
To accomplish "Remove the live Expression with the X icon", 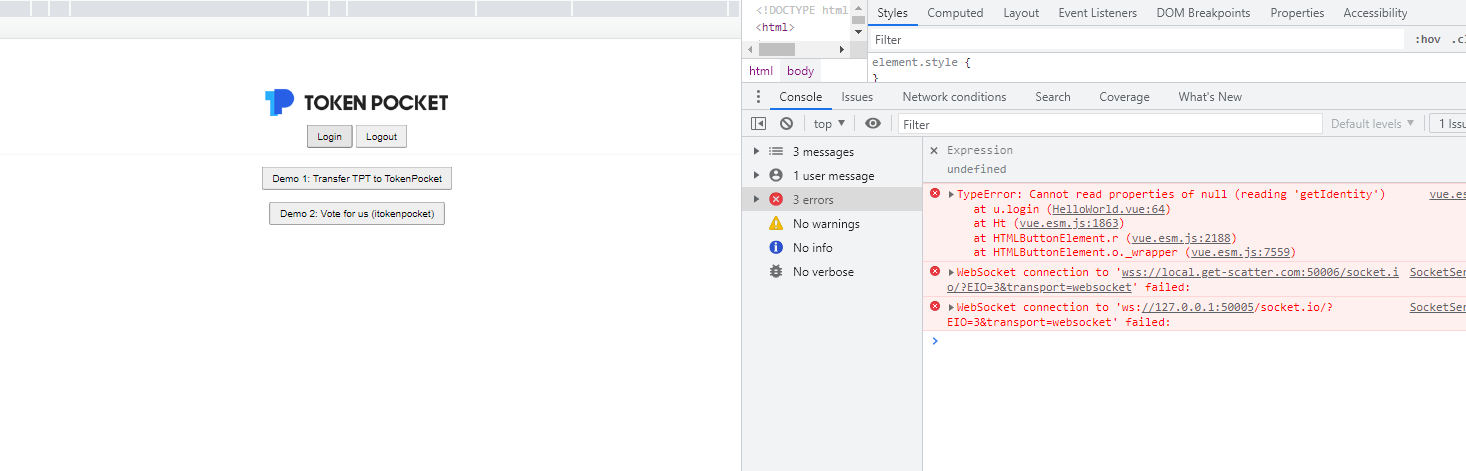I will click(934, 150).
